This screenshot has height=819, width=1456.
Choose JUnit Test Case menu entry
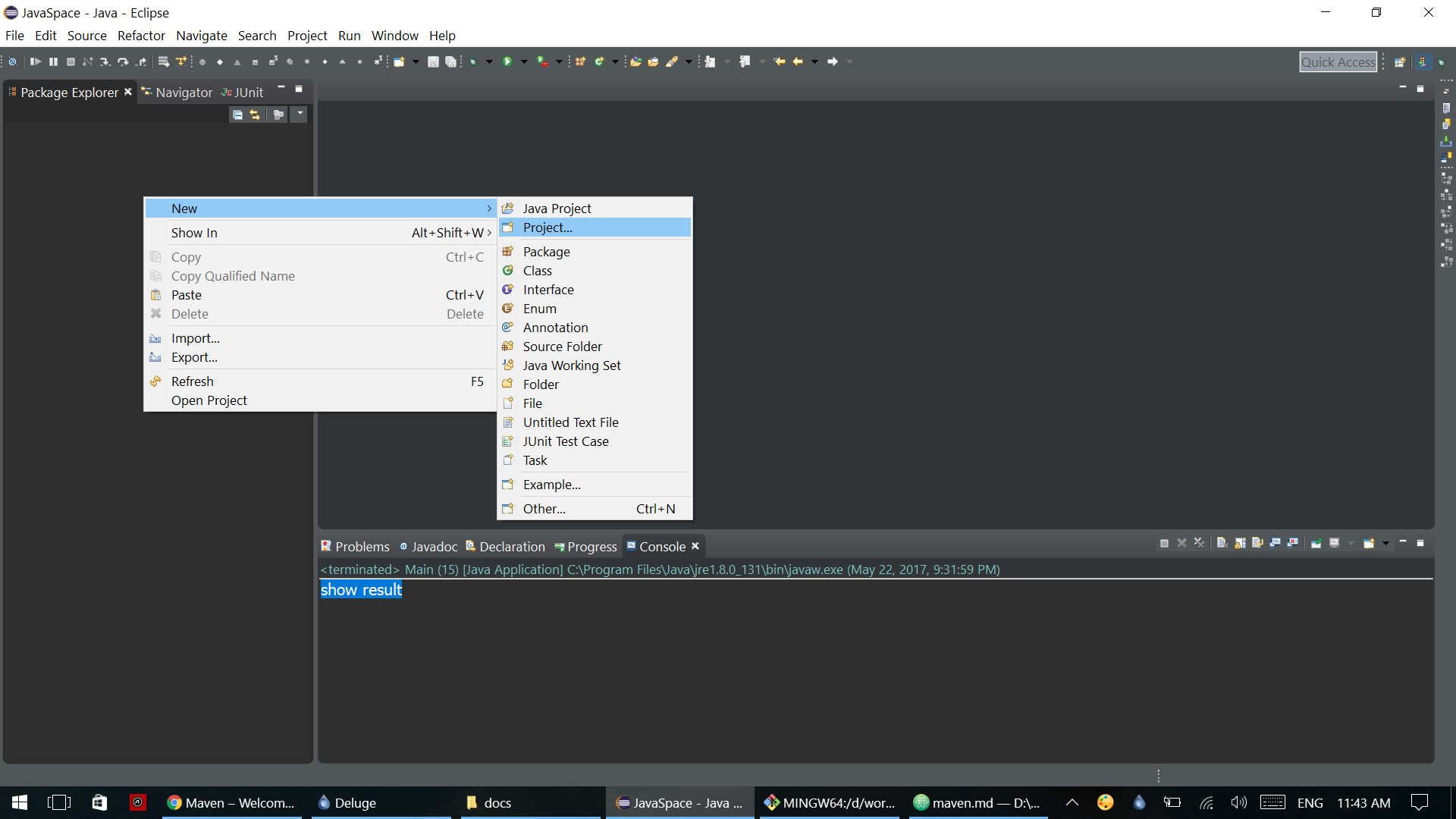595,441
